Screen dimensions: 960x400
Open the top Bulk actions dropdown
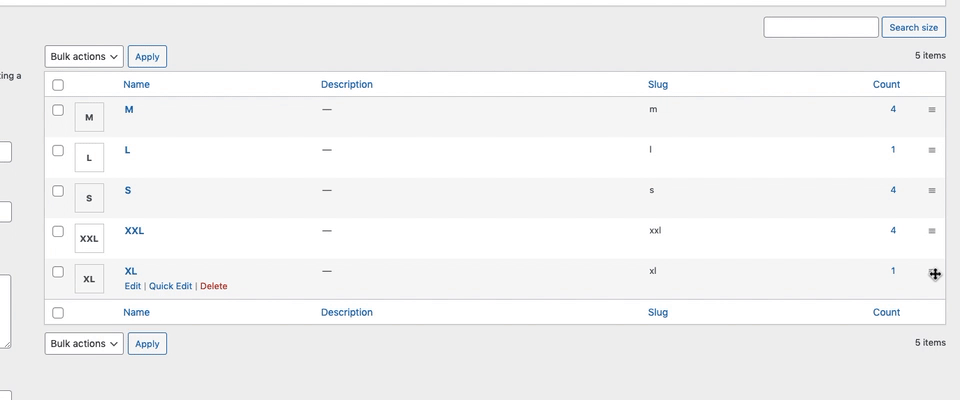point(84,57)
